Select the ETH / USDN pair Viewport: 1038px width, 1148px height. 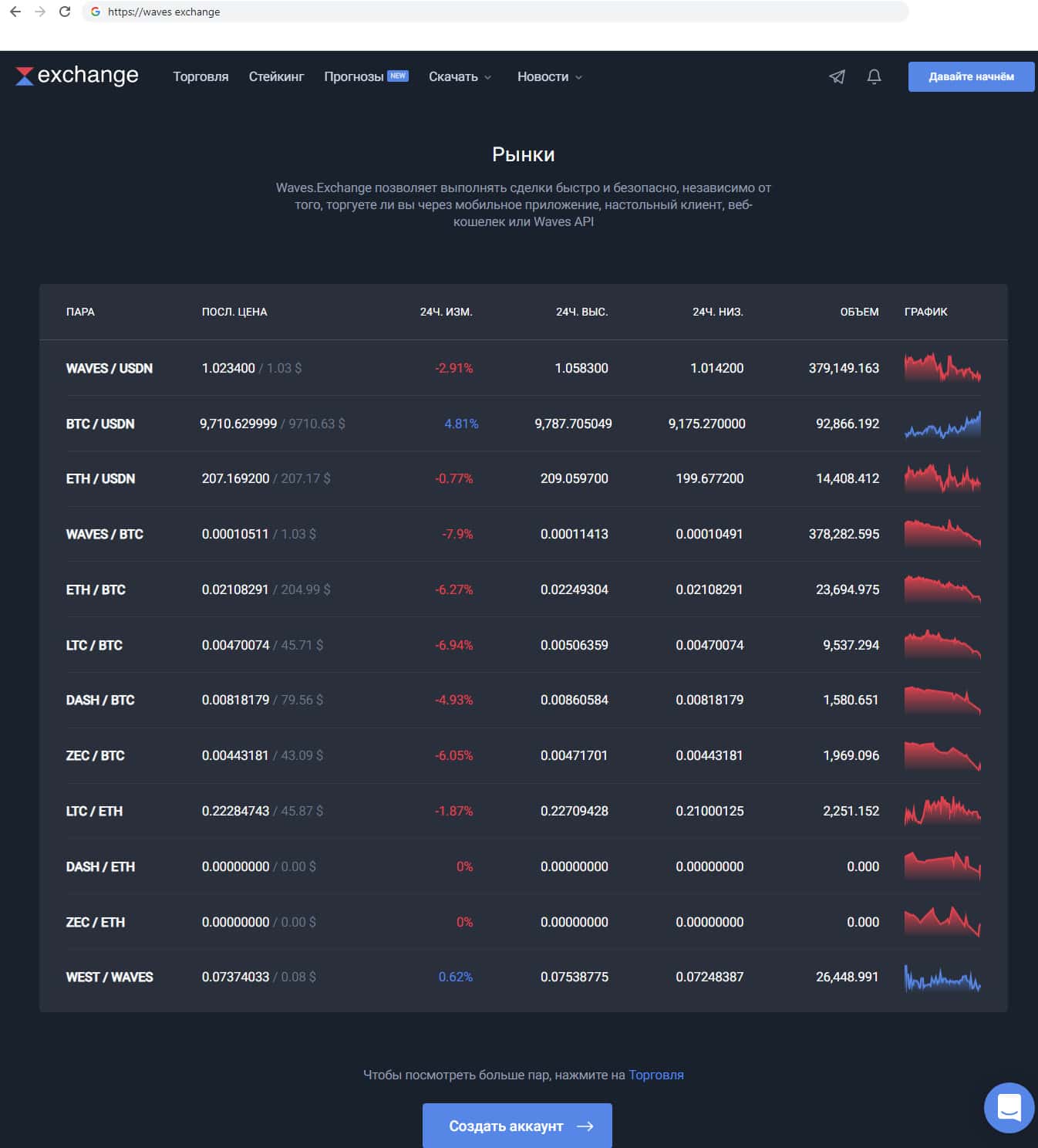[x=100, y=478]
